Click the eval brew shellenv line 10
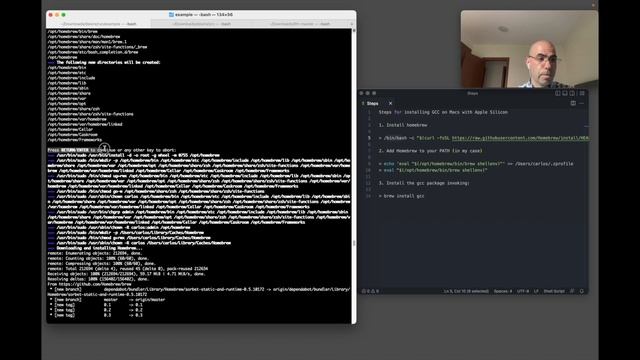The width and height of the screenshot is (640, 360). pyautogui.click(x=433, y=170)
